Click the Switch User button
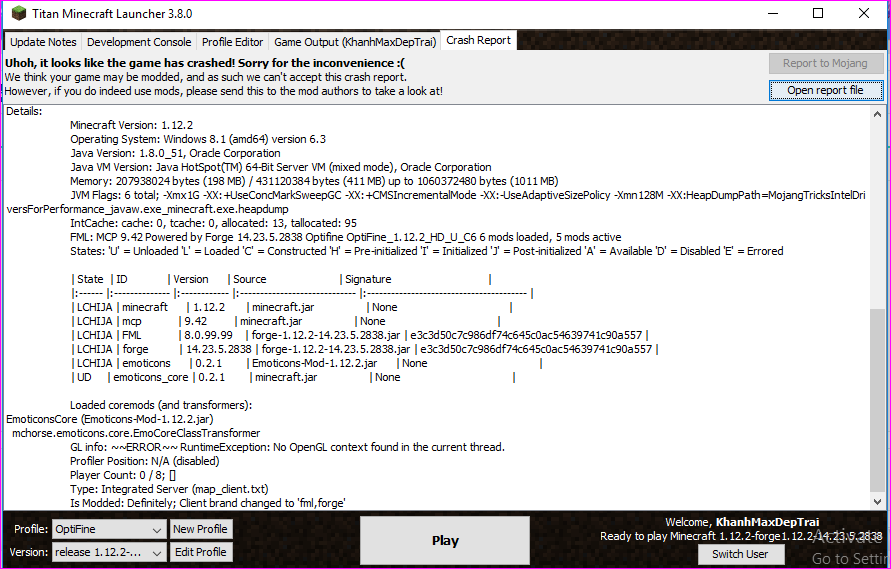Viewport: 891px width, 569px height. click(x=740, y=554)
